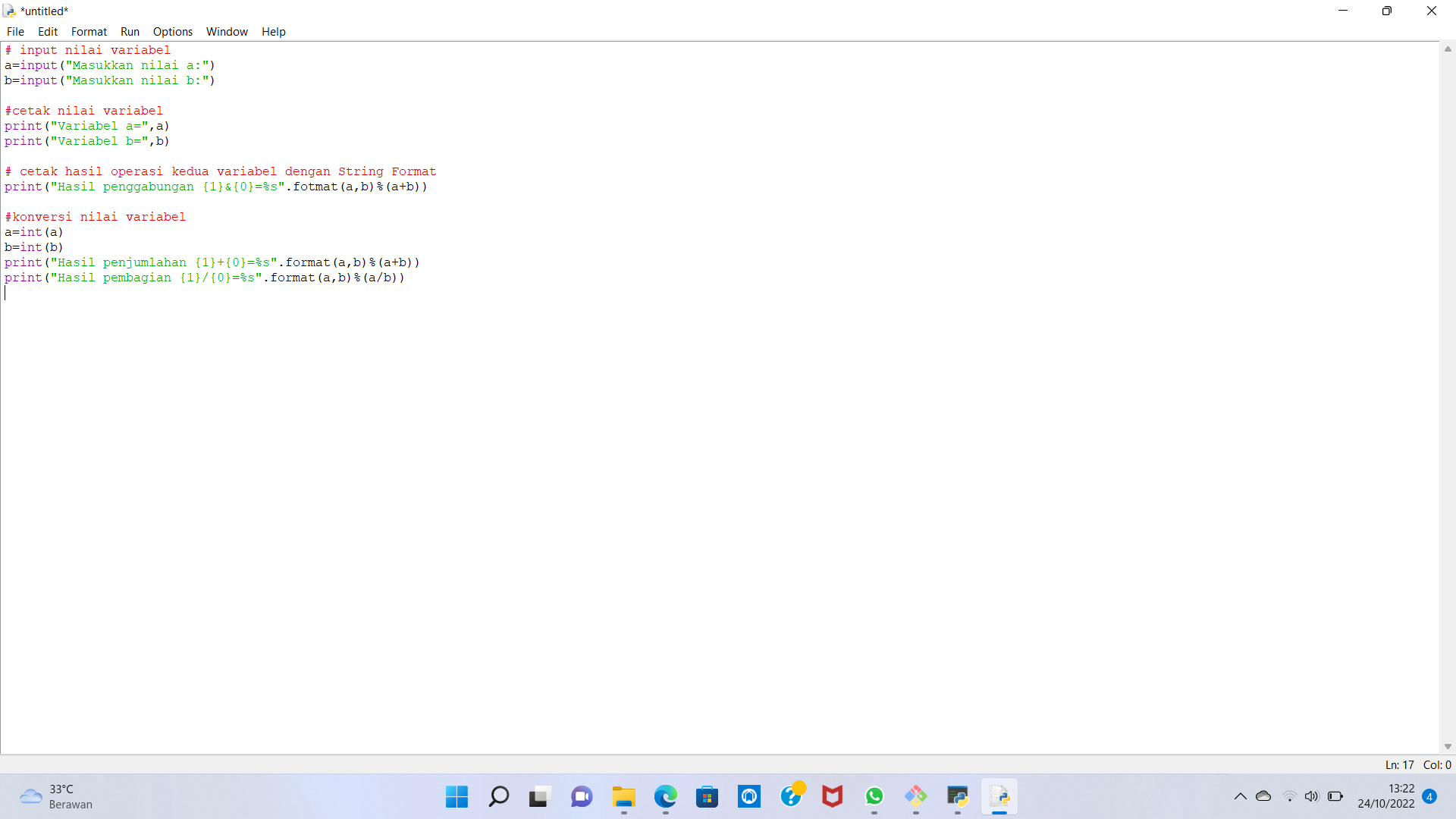Open File Explorer from taskbar
This screenshot has width=1456, height=819.
[623, 796]
